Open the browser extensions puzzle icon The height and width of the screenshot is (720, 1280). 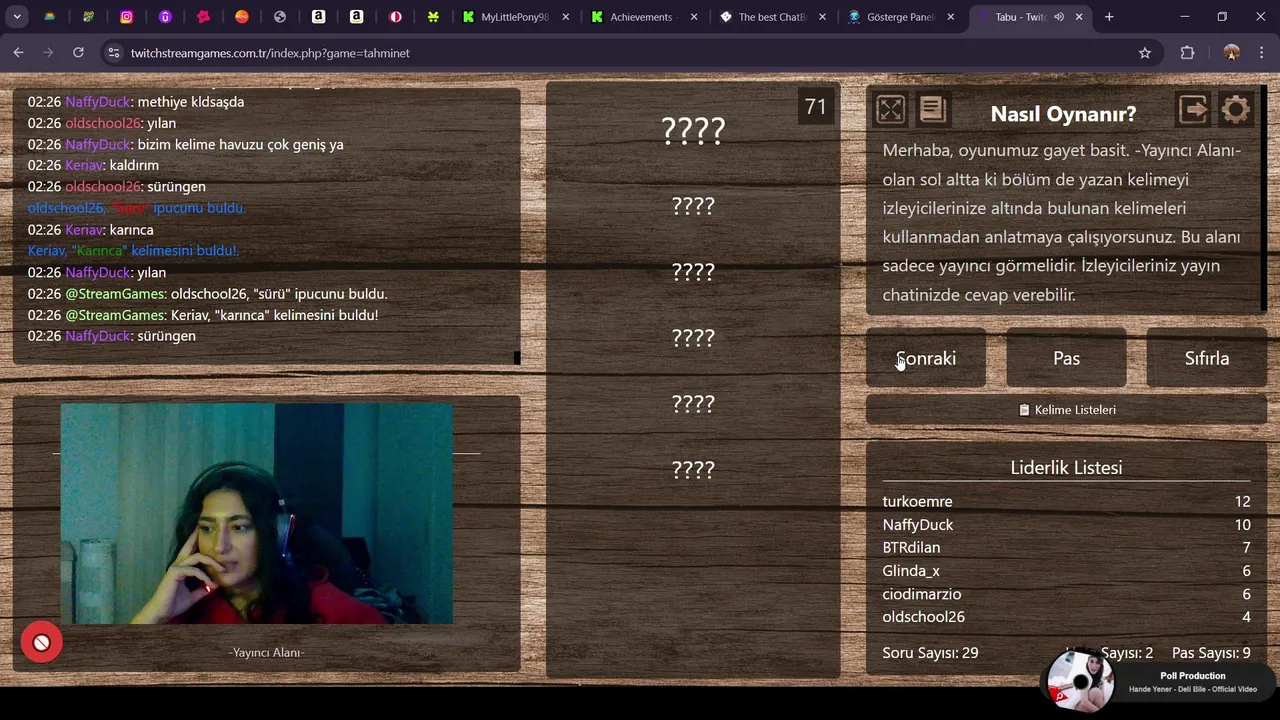[1187, 53]
